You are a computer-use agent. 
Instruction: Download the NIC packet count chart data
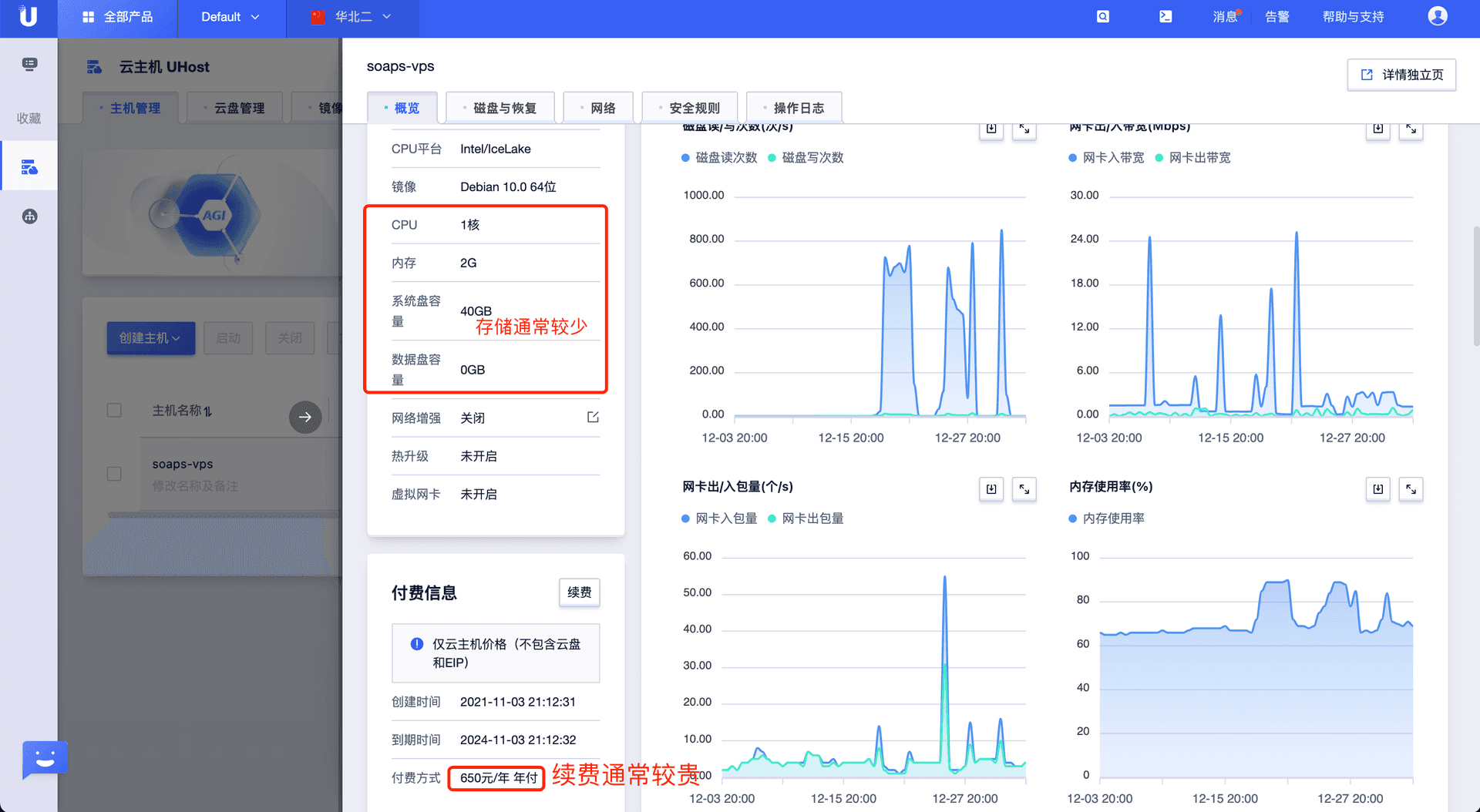(991, 488)
